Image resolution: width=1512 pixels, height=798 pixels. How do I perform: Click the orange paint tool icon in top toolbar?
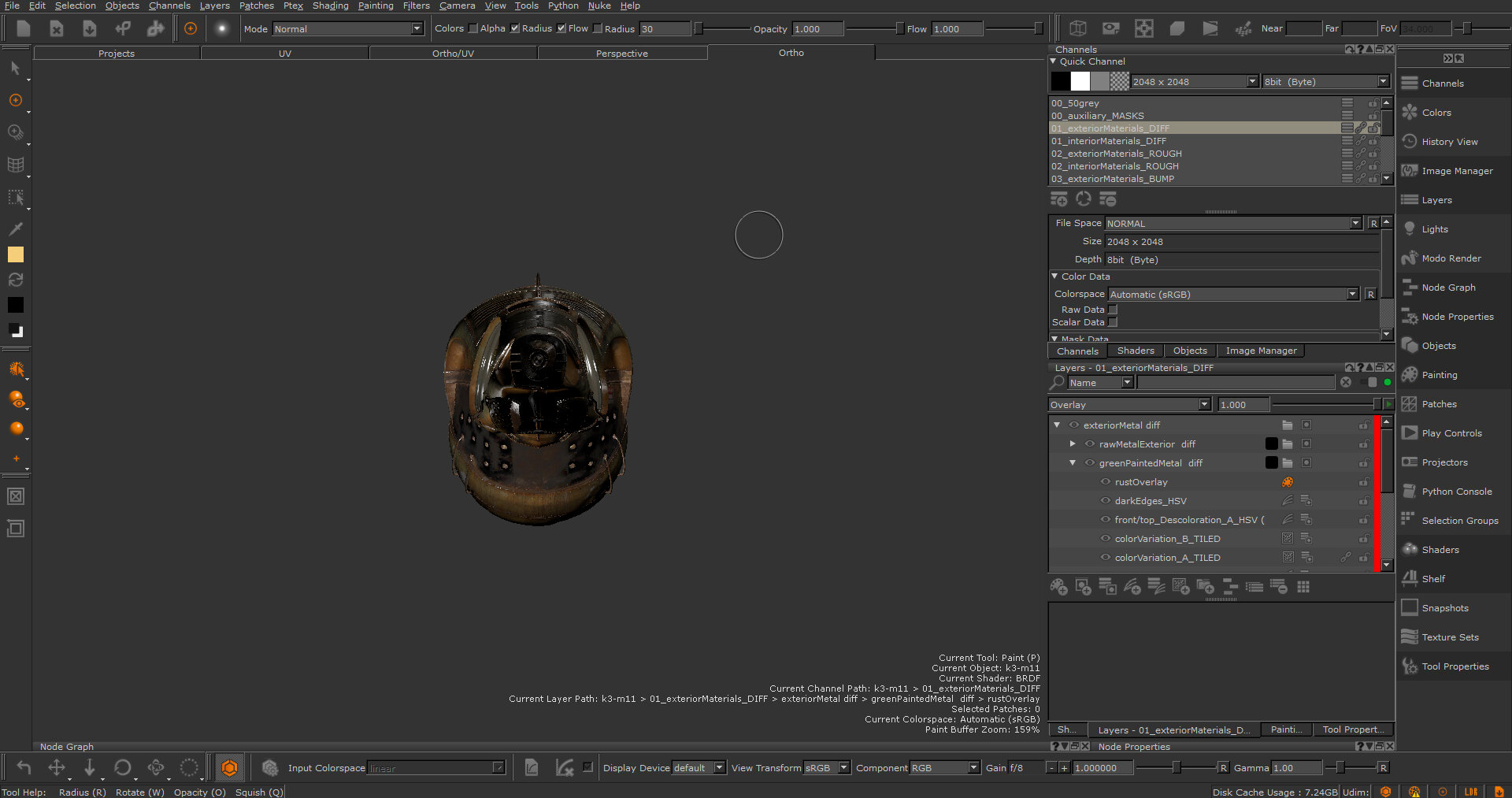(190, 28)
